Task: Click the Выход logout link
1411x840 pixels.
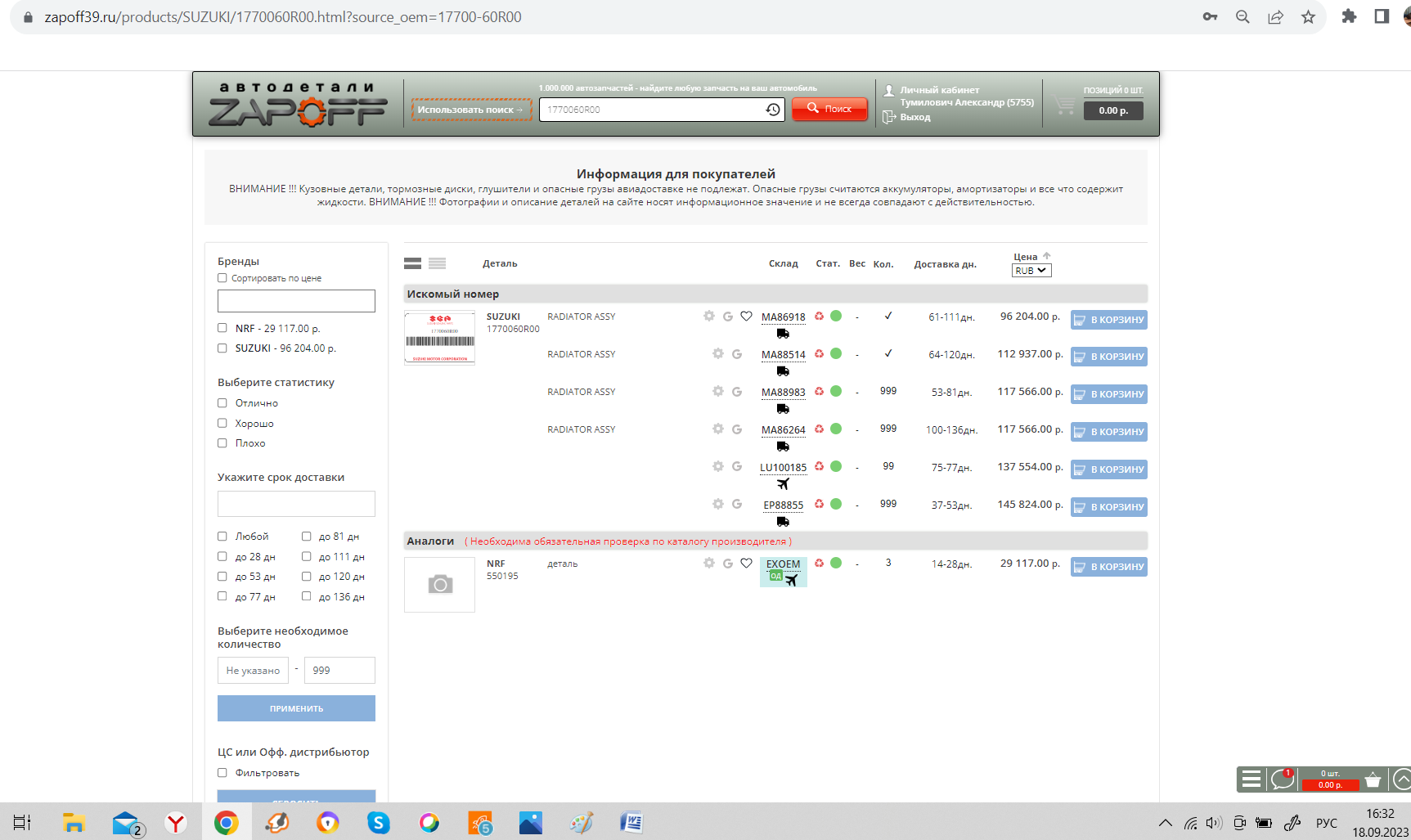Action: pos(915,117)
